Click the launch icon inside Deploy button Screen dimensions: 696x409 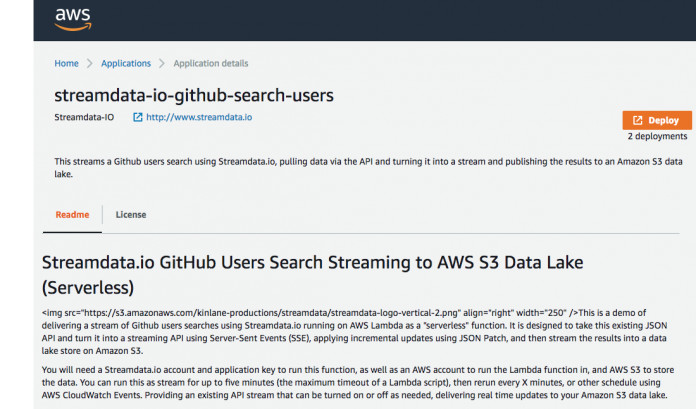(x=636, y=120)
